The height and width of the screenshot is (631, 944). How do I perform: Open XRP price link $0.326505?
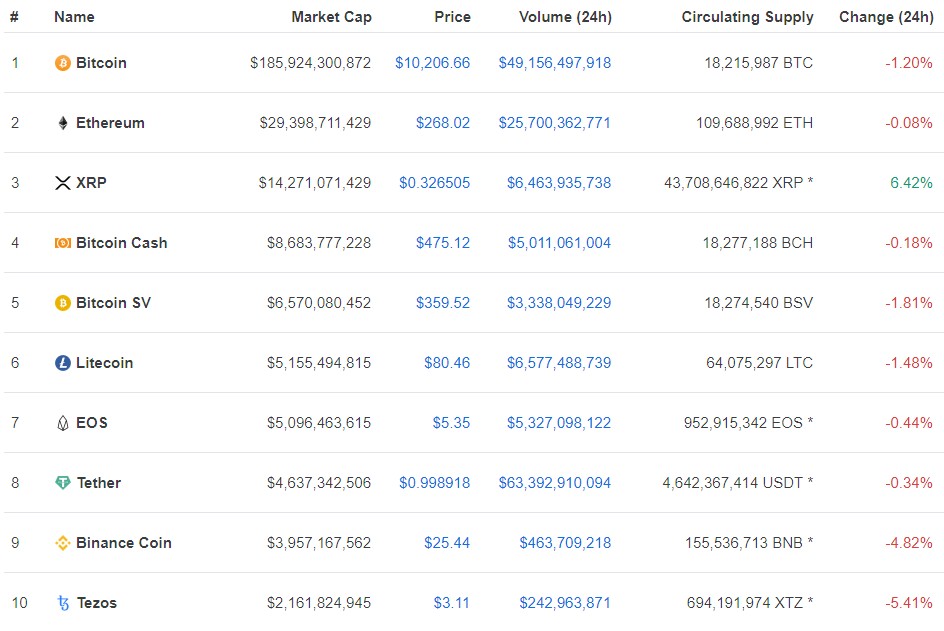coord(435,183)
